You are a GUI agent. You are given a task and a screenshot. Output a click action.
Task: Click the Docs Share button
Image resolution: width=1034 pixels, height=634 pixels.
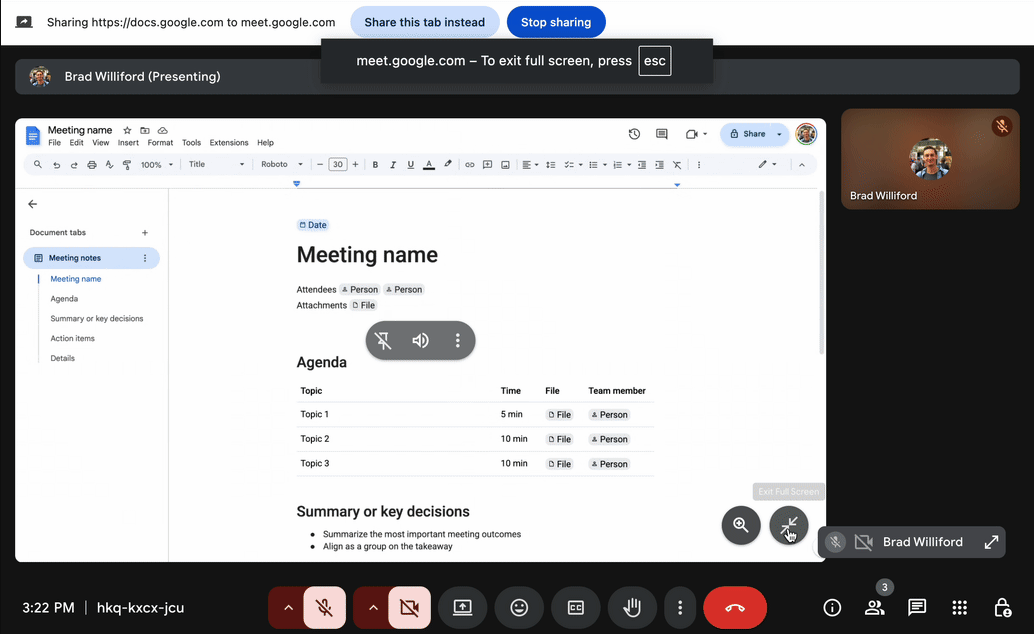(x=749, y=134)
